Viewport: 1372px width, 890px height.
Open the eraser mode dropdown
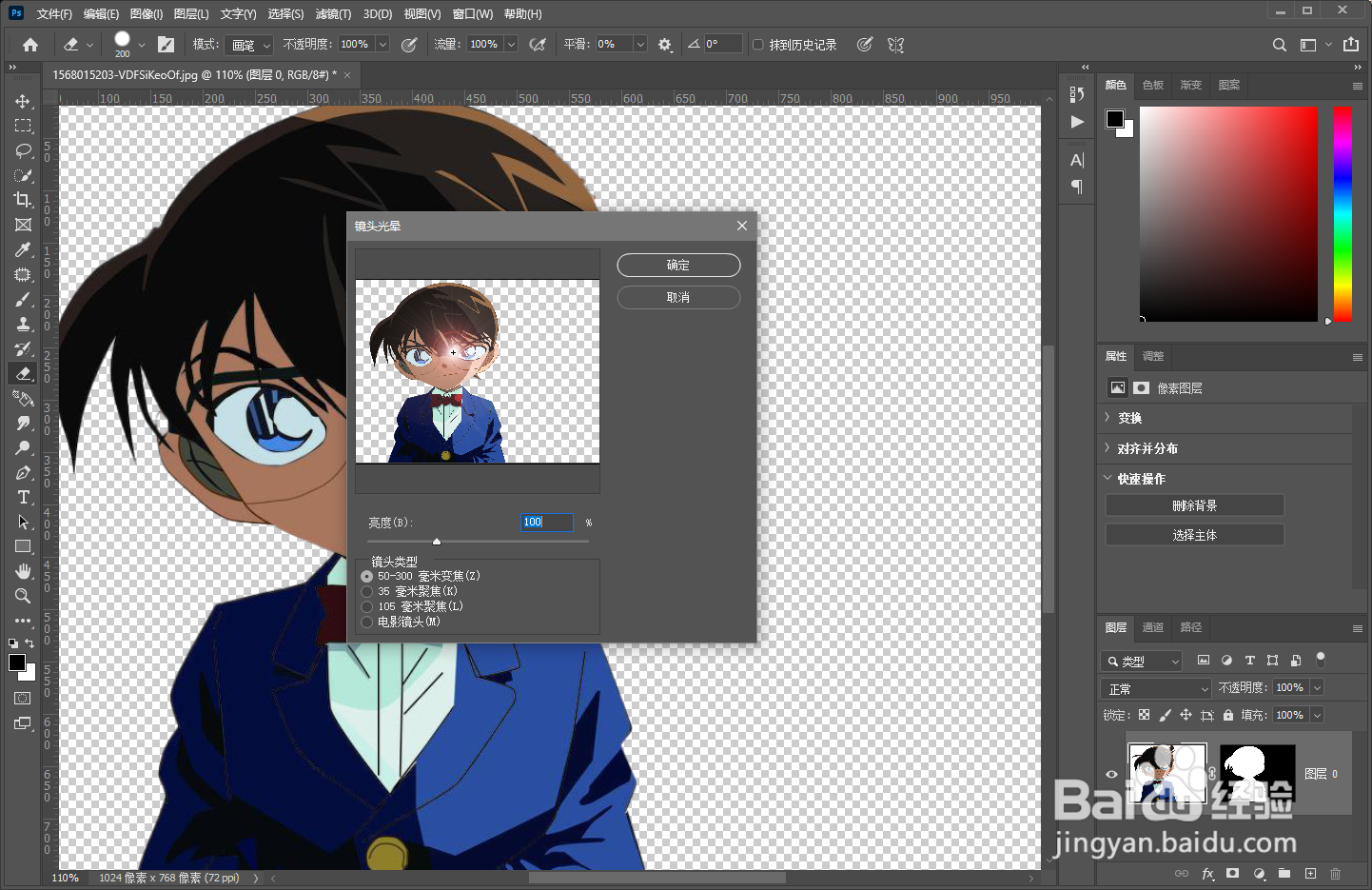(249, 45)
